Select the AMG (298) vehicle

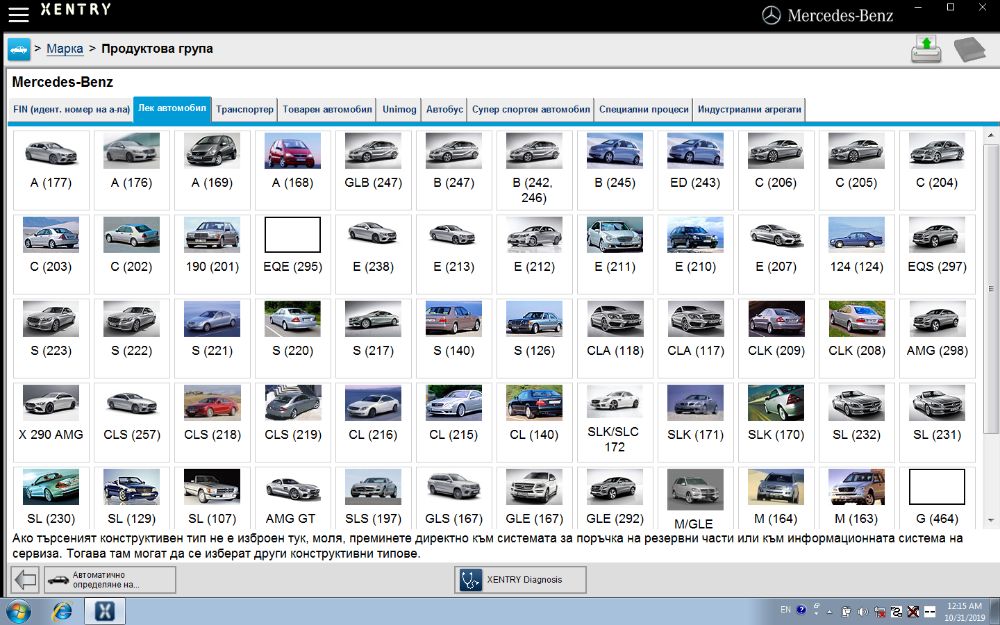click(937, 339)
